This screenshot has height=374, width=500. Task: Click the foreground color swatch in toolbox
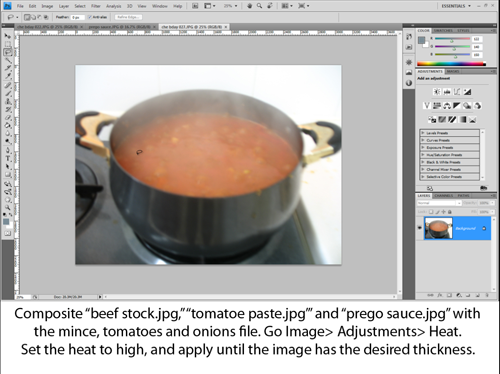click(6, 222)
